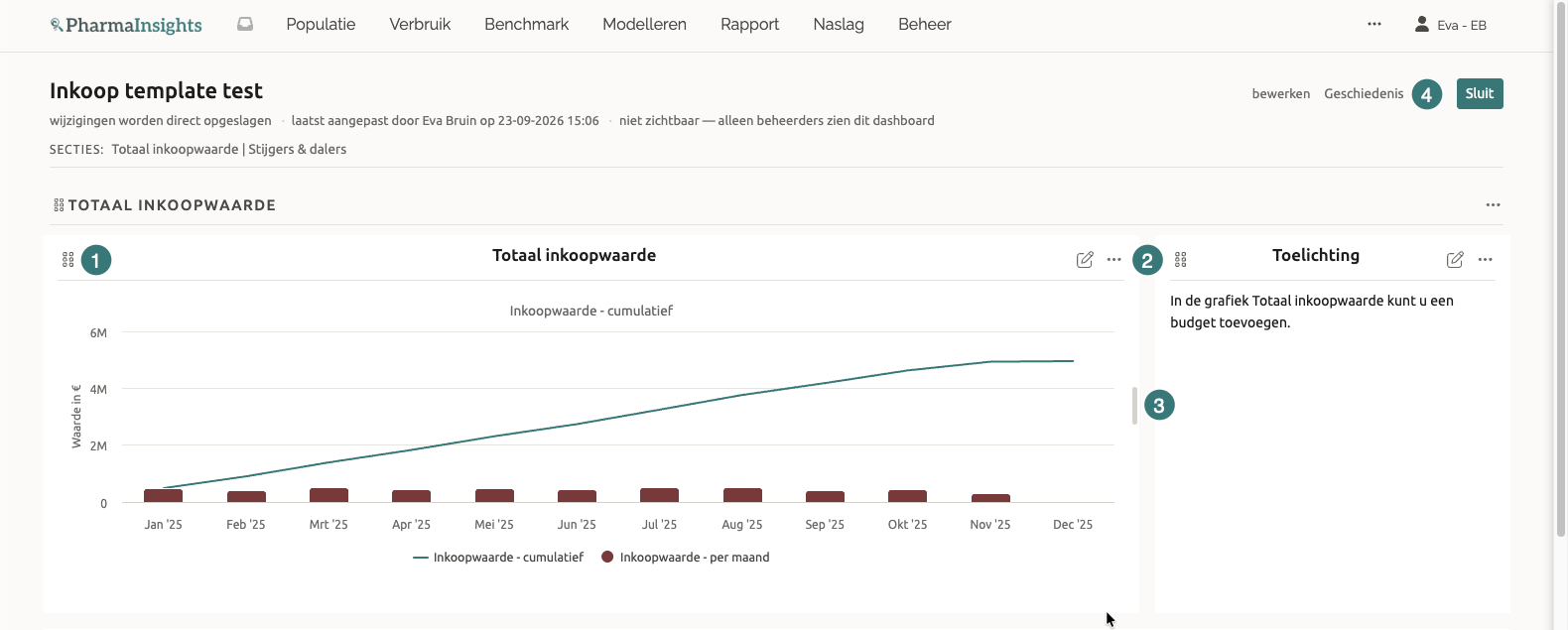Viewport: 1568px width, 630px height.
Task: Edit the Toelichting text widget
Action: click(x=1455, y=259)
